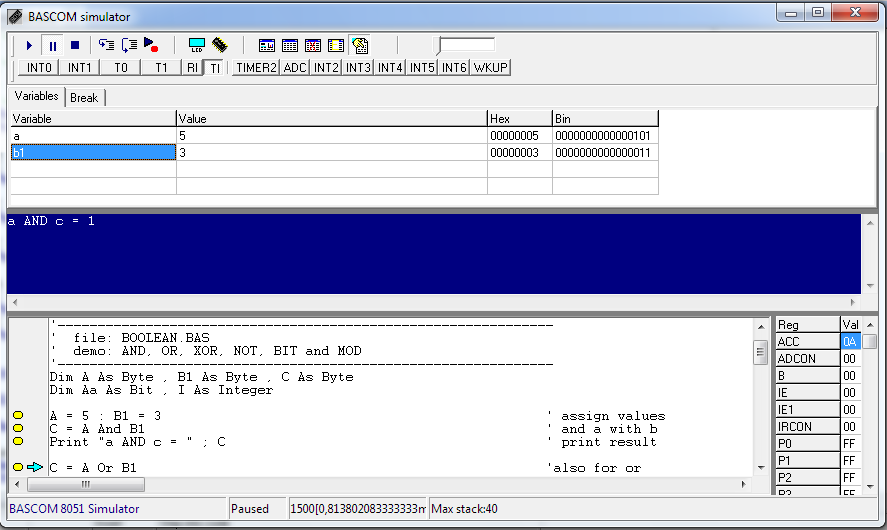Click the grid table toolbar icon
887x530 pixels.
[290, 45]
